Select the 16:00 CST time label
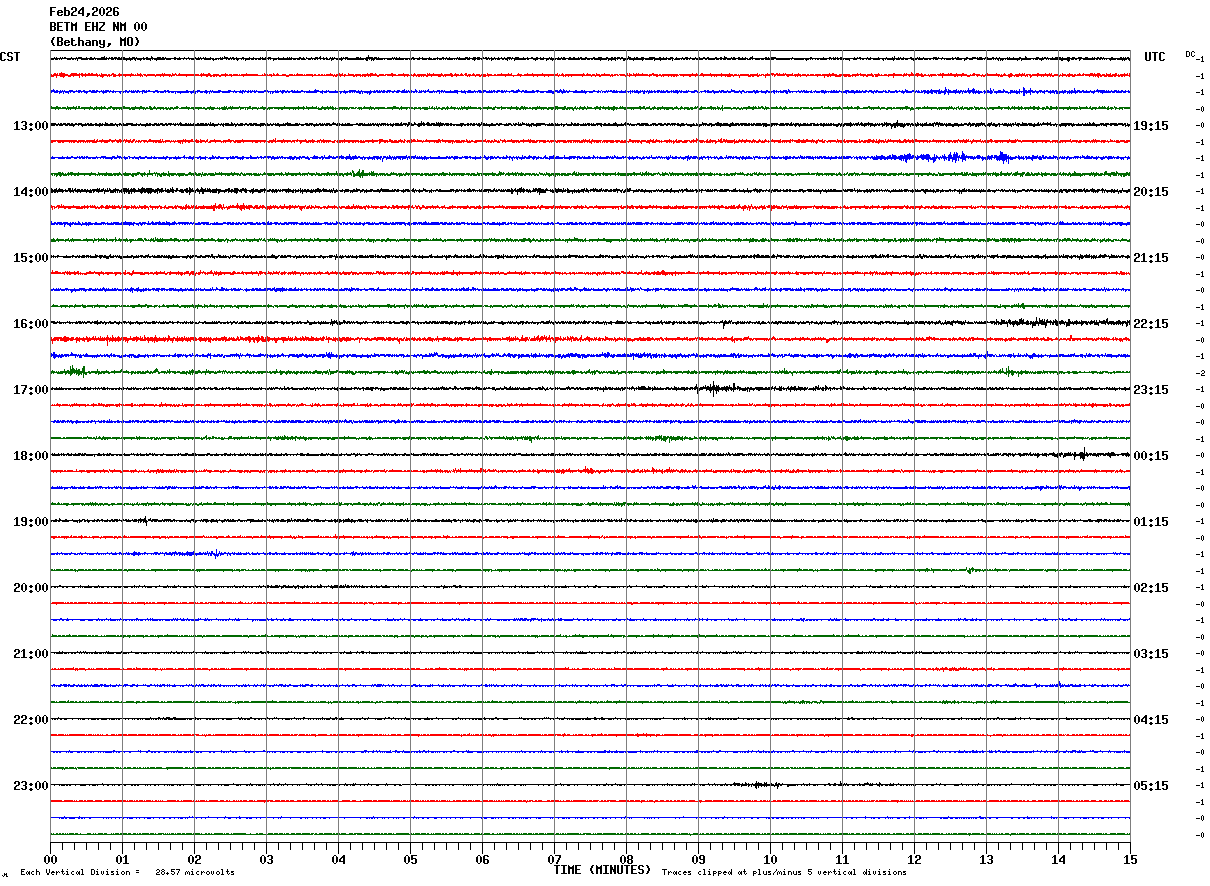Image resolution: width=1210 pixels, height=886 pixels. [31, 324]
